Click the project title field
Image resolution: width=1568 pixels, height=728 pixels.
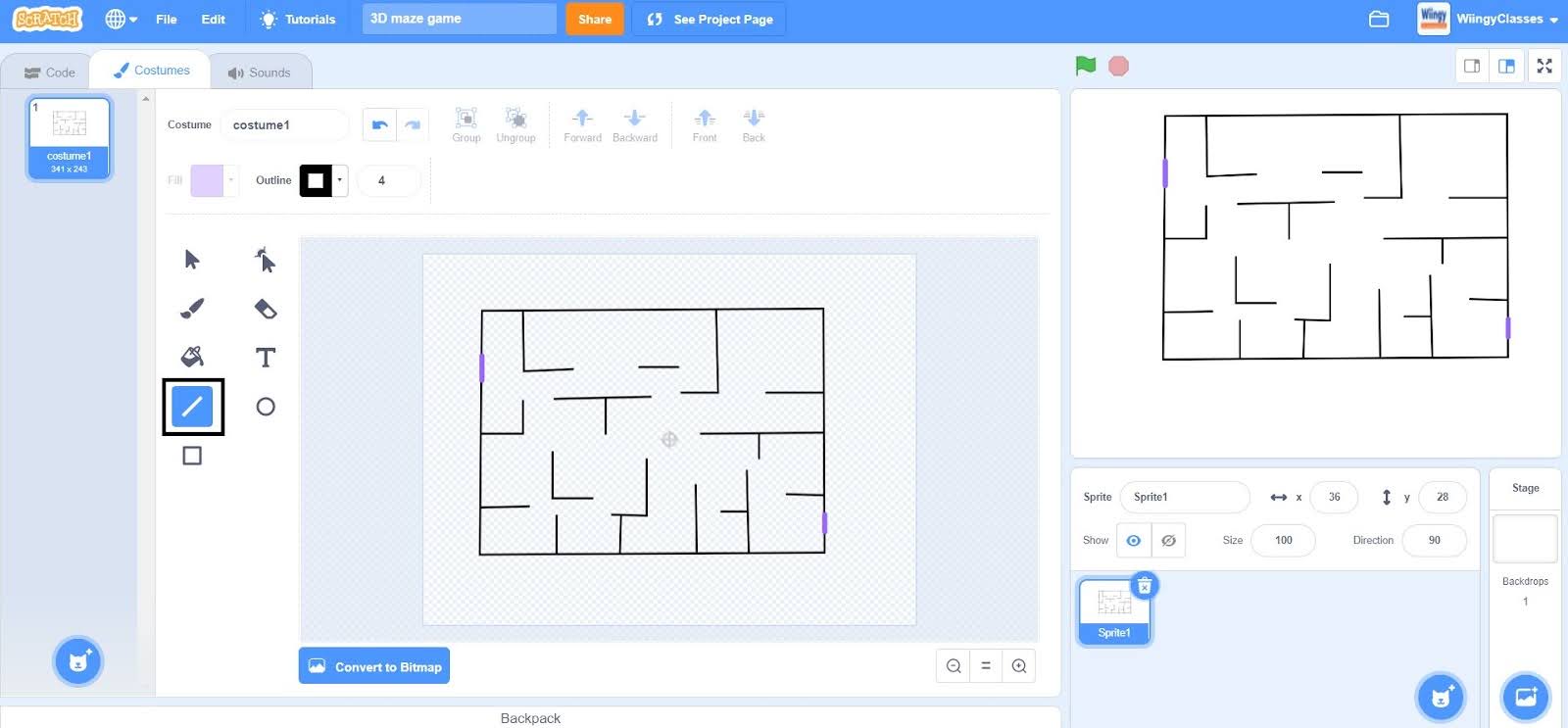459,19
